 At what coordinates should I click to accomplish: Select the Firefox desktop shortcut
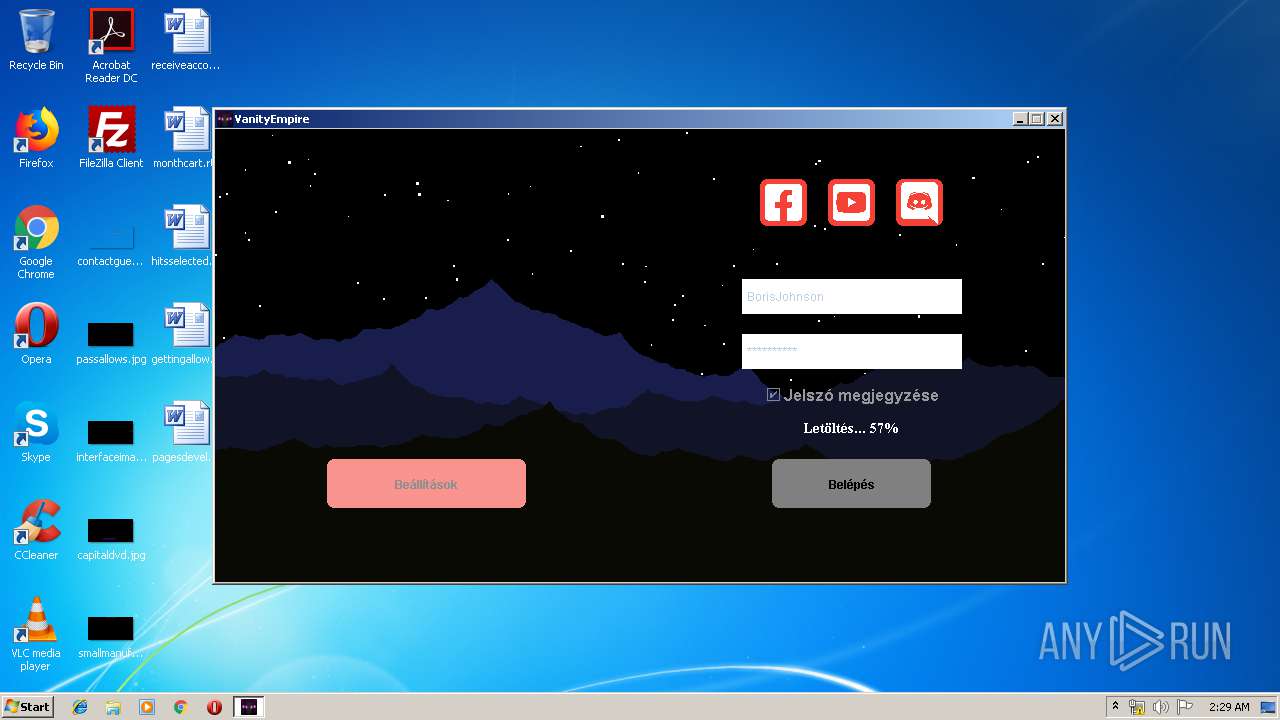pos(36,139)
